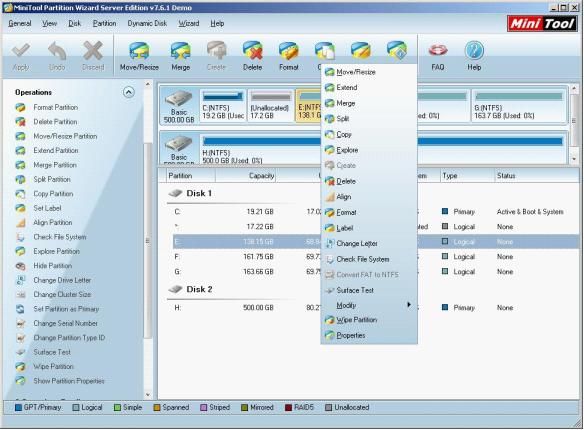The width and height of the screenshot is (584, 430).
Task: Choose Change Drive Letter operation
Action: [62, 280]
